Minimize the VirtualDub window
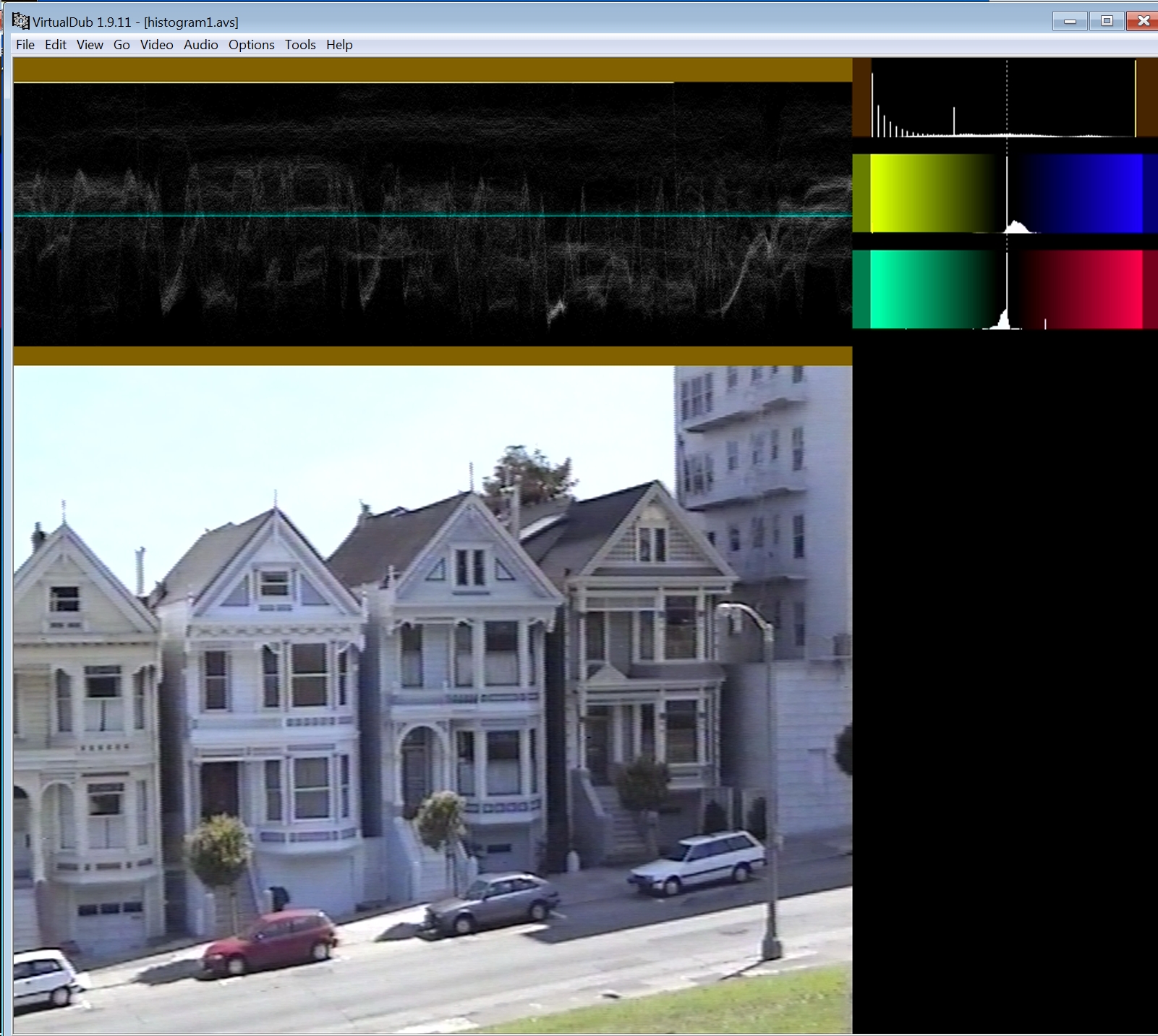 coord(1070,21)
